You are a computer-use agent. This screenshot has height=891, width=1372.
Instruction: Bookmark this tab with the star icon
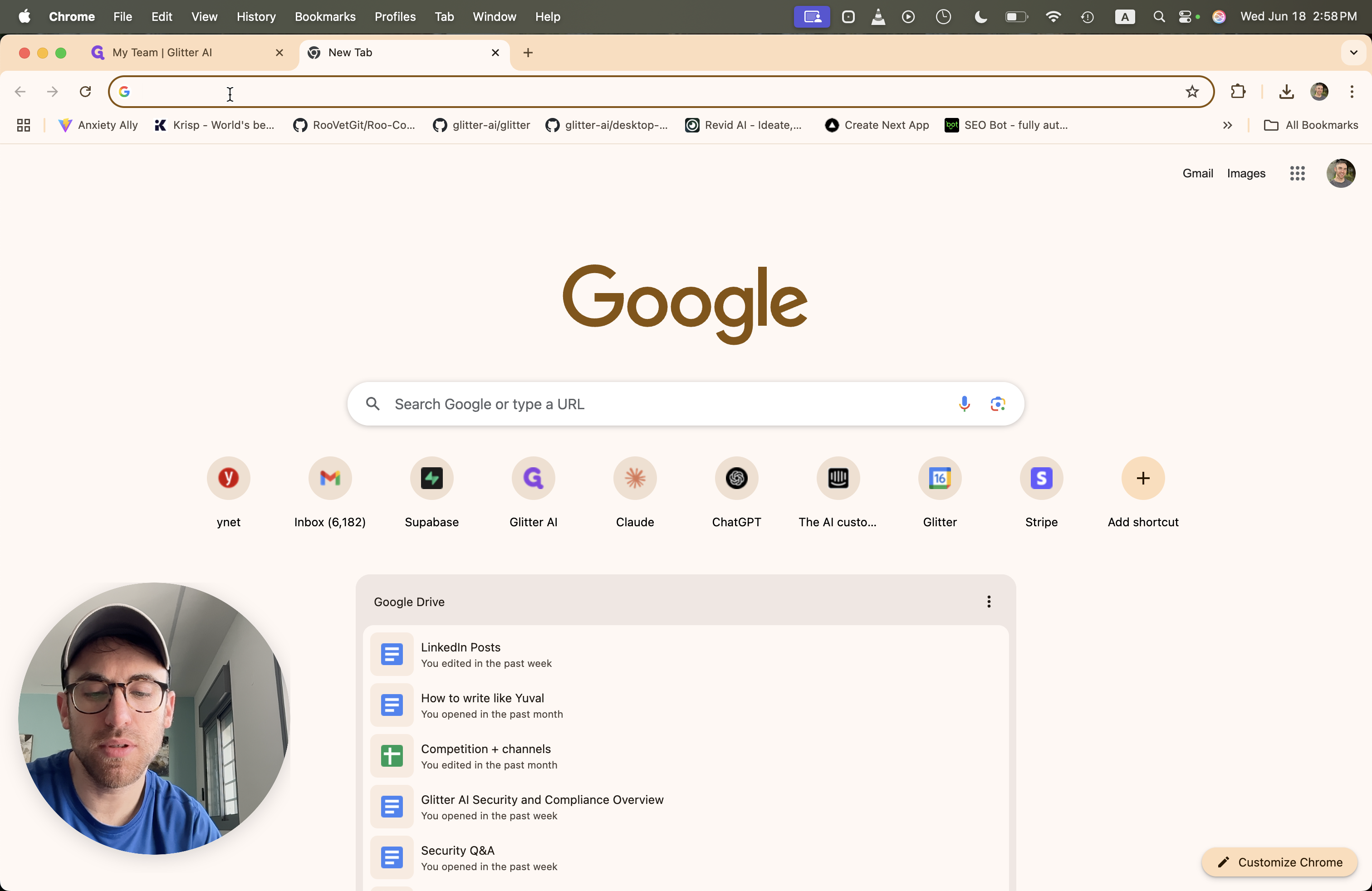click(1191, 92)
